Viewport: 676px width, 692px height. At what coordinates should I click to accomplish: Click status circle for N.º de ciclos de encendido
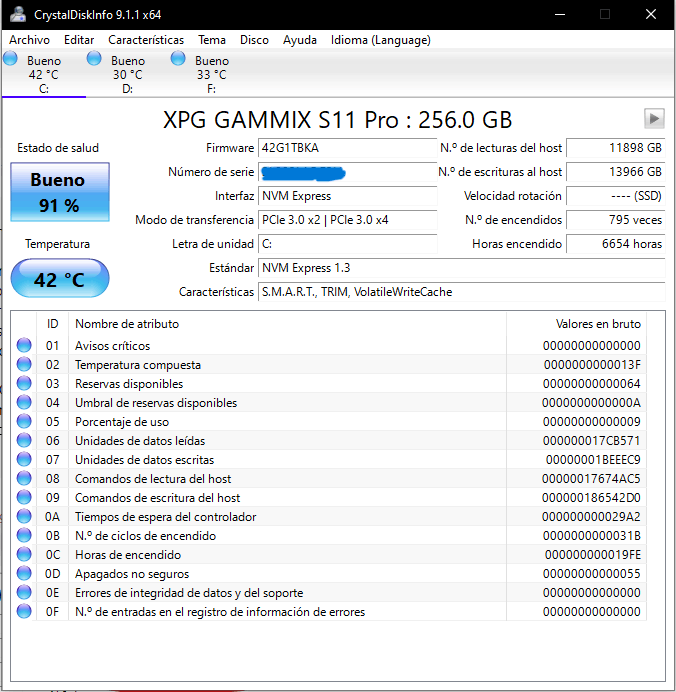pos(24,535)
